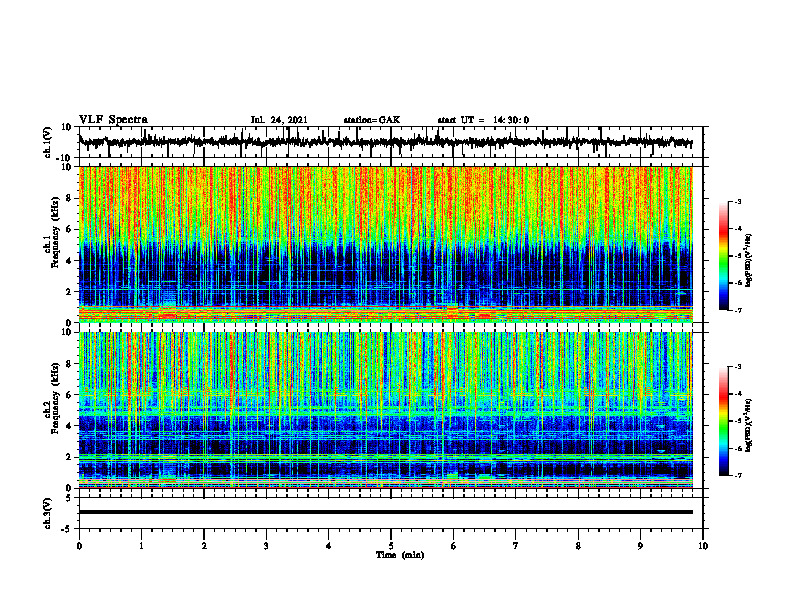
Task: Click time axis tick label "3"
Action: click(x=266, y=546)
